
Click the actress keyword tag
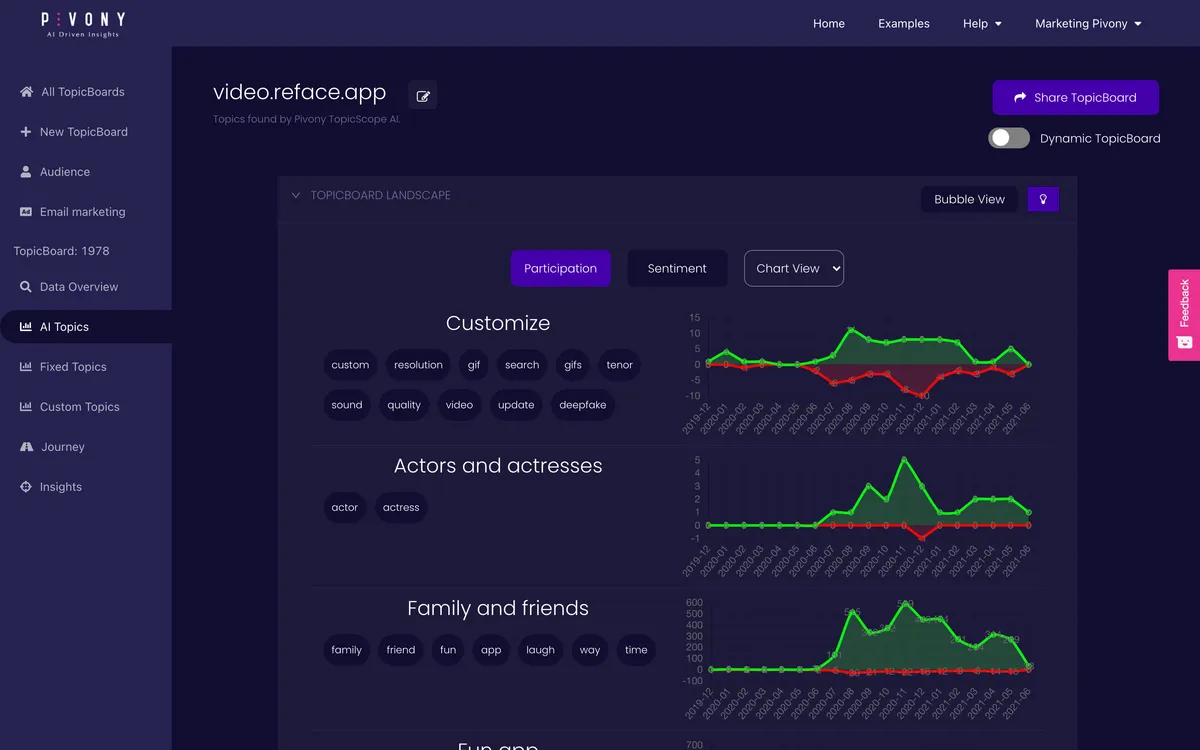[x=401, y=508]
